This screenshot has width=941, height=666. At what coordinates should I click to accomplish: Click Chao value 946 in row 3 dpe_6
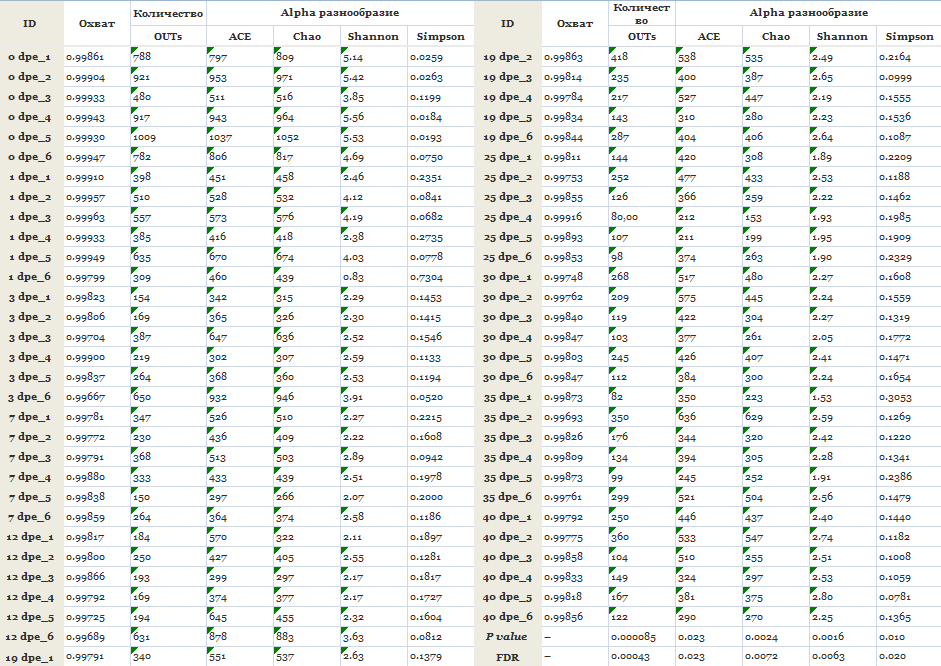pyautogui.click(x=285, y=397)
